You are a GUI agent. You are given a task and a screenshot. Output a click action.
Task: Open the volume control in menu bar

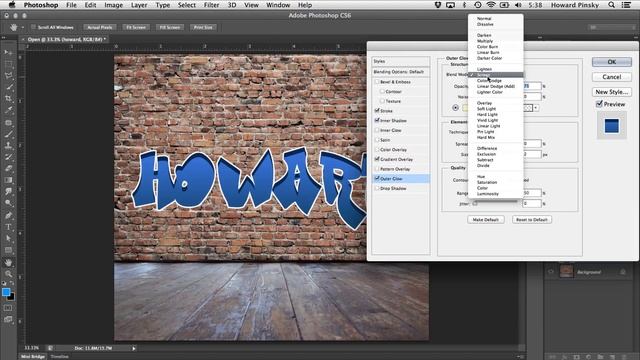coord(518,5)
